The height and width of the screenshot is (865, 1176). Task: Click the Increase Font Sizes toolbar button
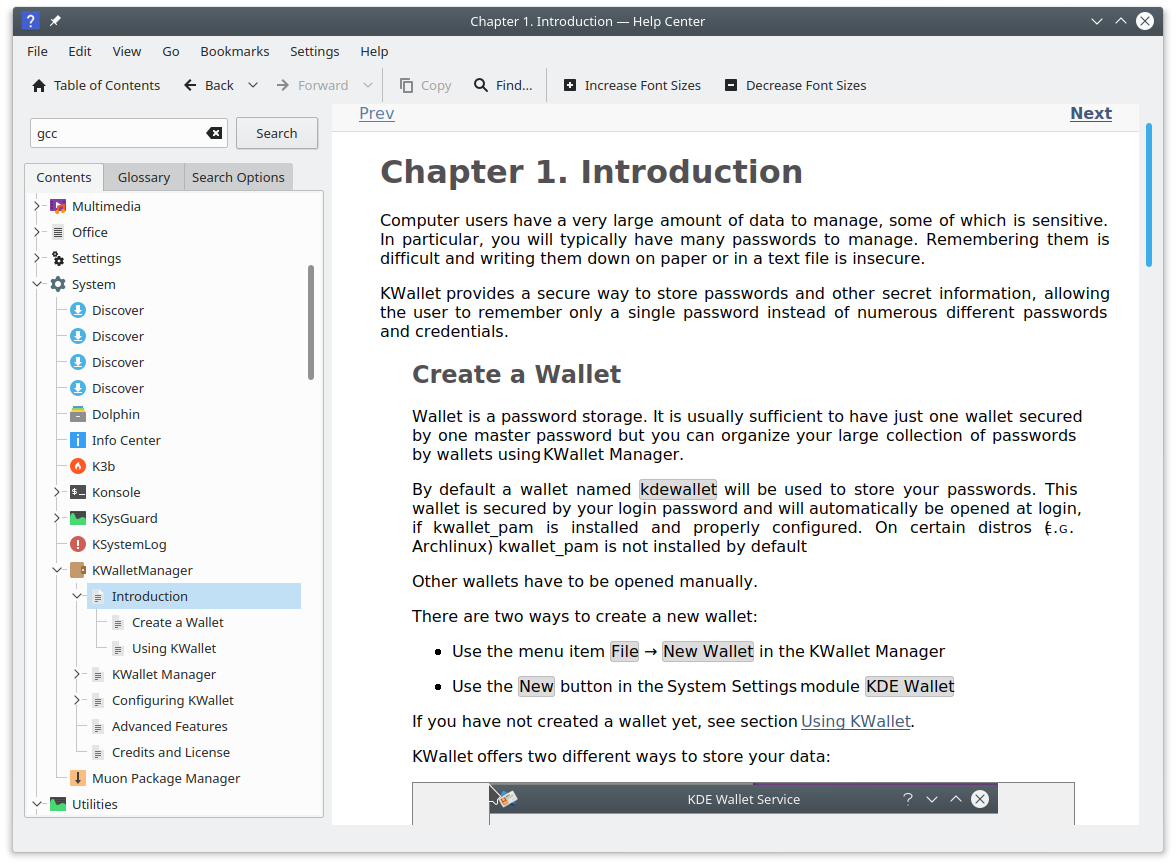click(632, 86)
